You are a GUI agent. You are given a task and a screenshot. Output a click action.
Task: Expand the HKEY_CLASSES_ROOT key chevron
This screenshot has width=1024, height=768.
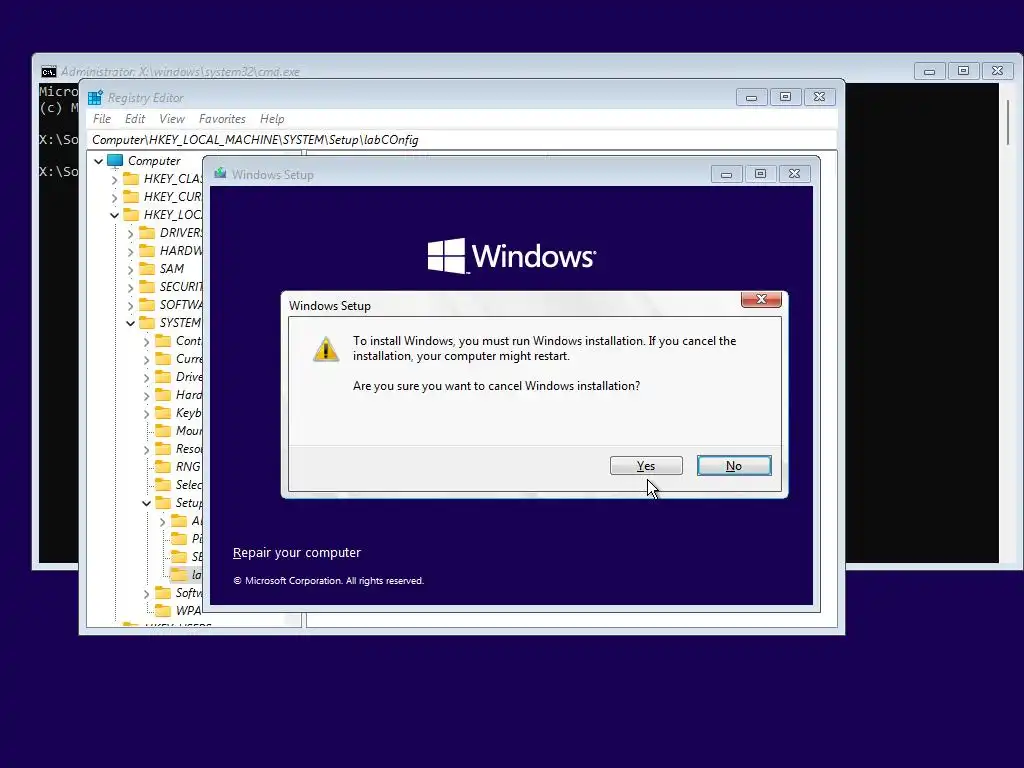pos(114,179)
